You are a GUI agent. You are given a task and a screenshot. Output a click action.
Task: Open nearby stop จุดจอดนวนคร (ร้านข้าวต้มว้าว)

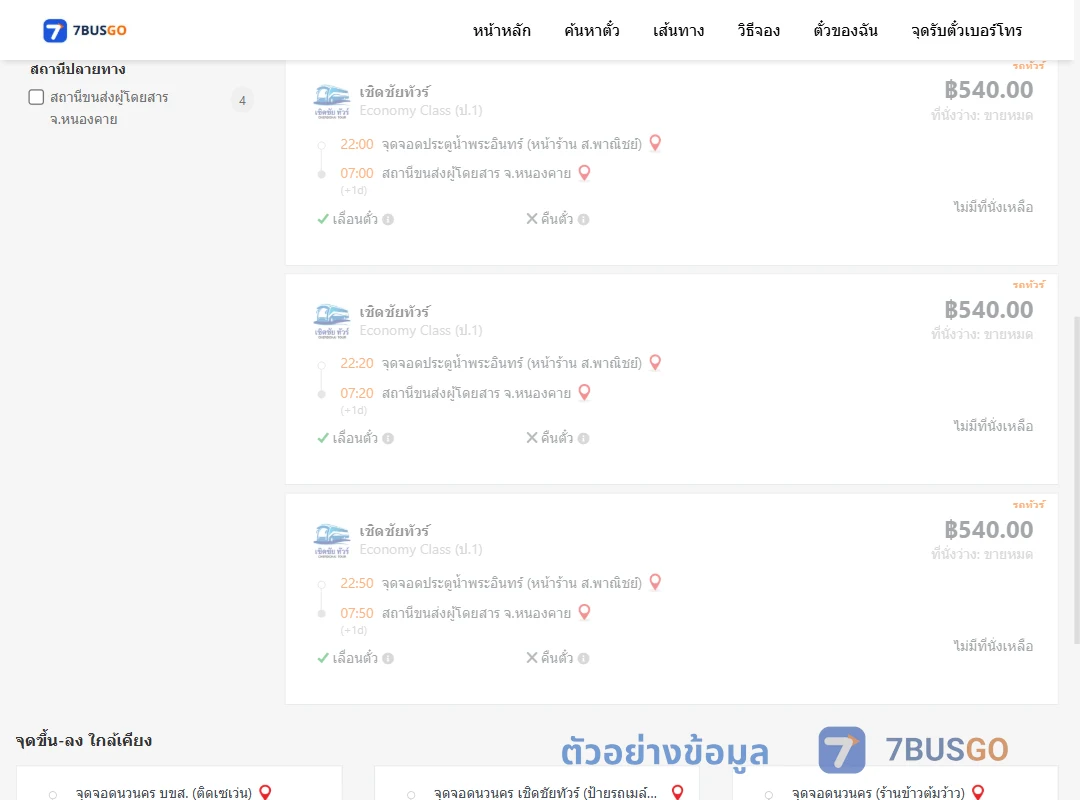pos(878,792)
